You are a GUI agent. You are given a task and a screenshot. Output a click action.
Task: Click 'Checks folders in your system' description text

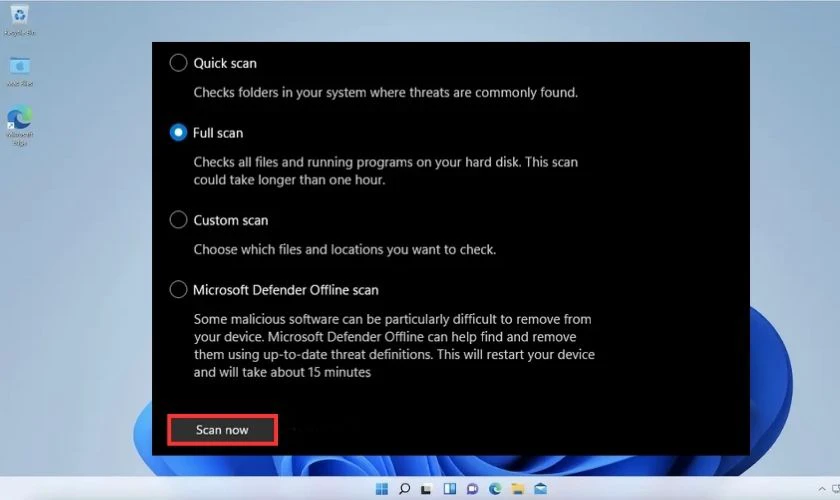click(386, 92)
